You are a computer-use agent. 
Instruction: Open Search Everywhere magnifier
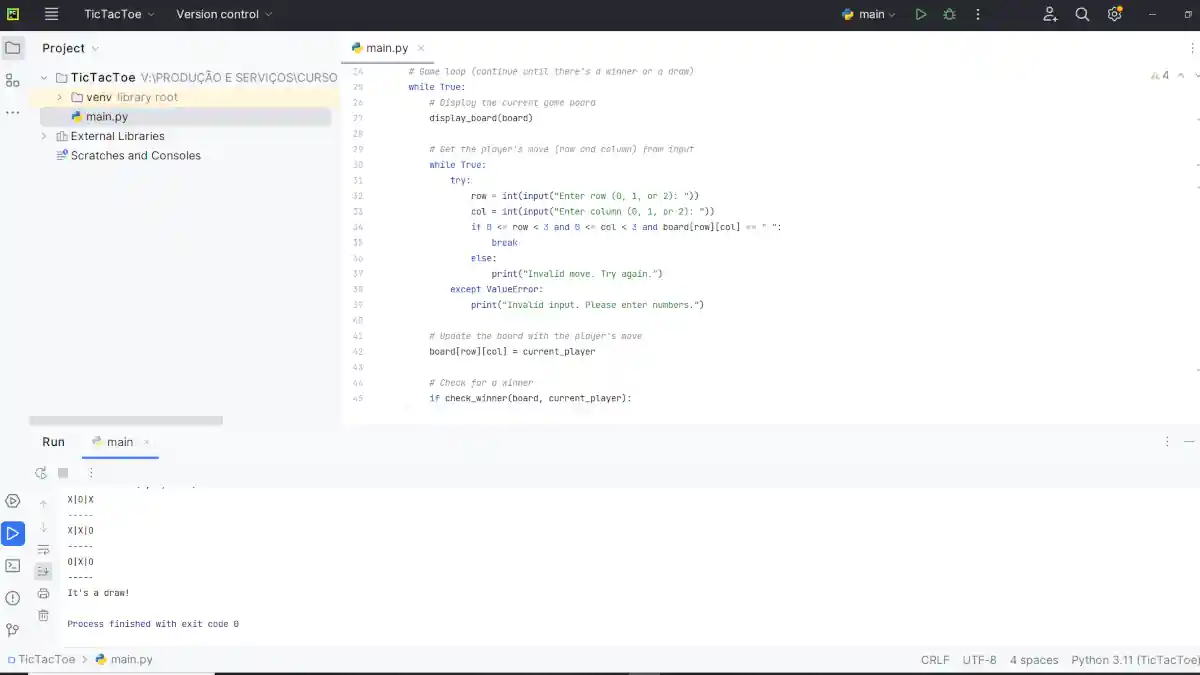click(x=1082, y=14)
